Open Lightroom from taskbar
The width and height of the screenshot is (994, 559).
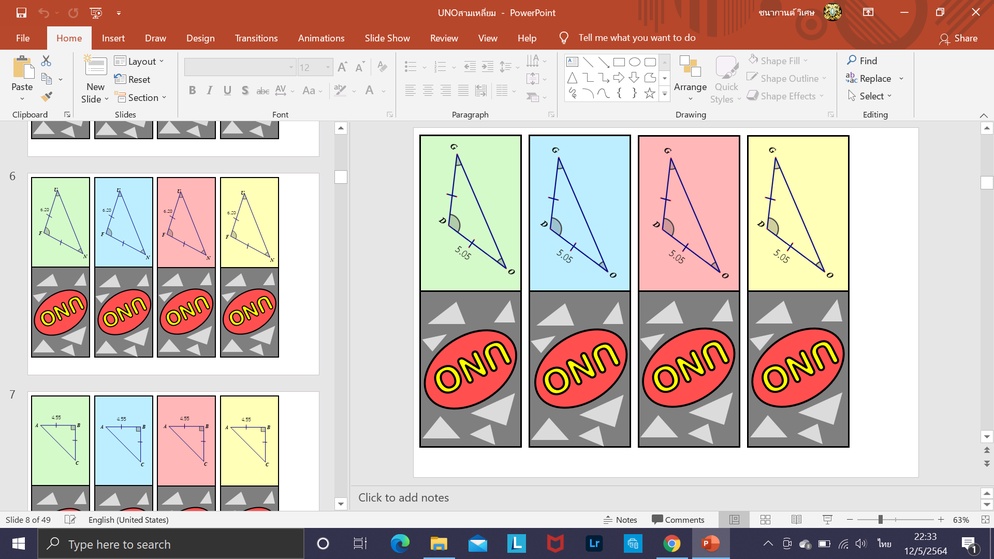pyautogui.click(x=594, y=544)
